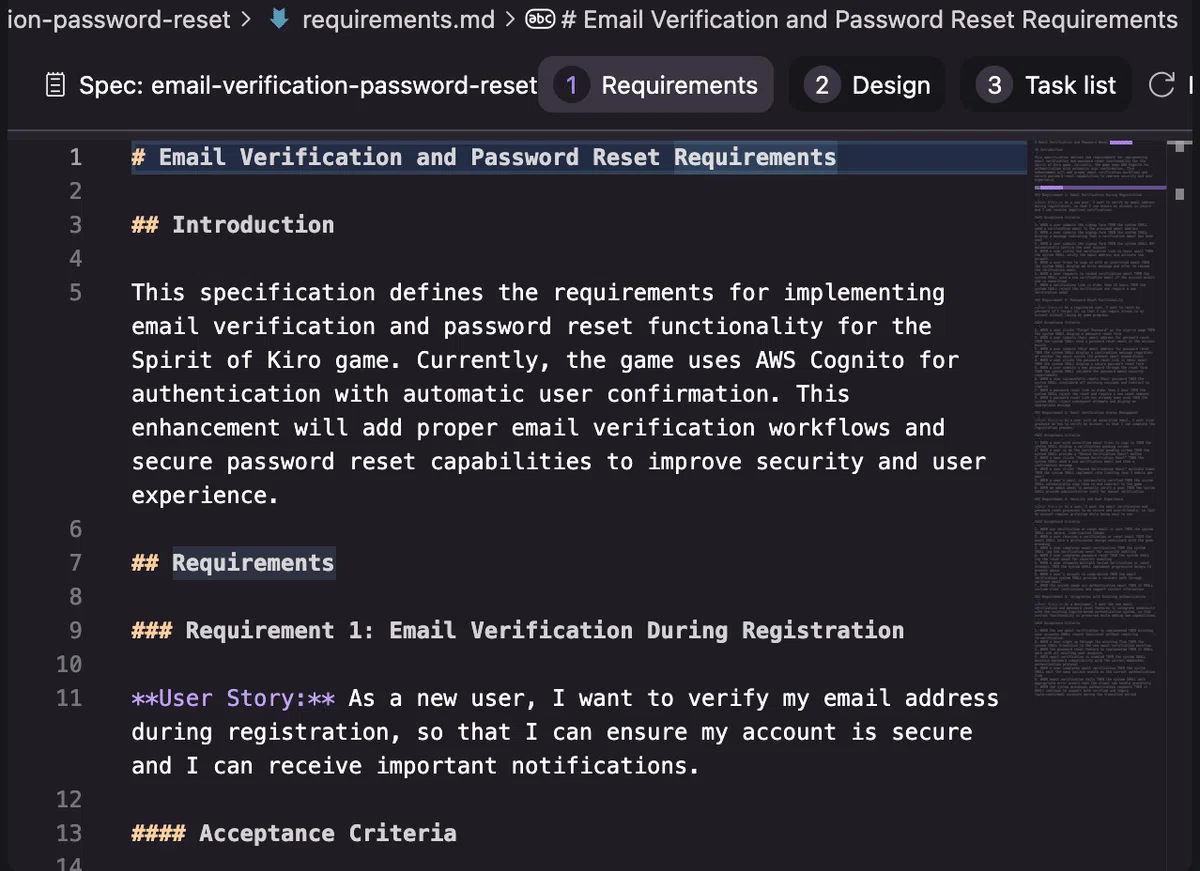The height and width of the screenshot is (871, 1200).
Task: Click the title heading on line 1
Action: click(484, 157)
